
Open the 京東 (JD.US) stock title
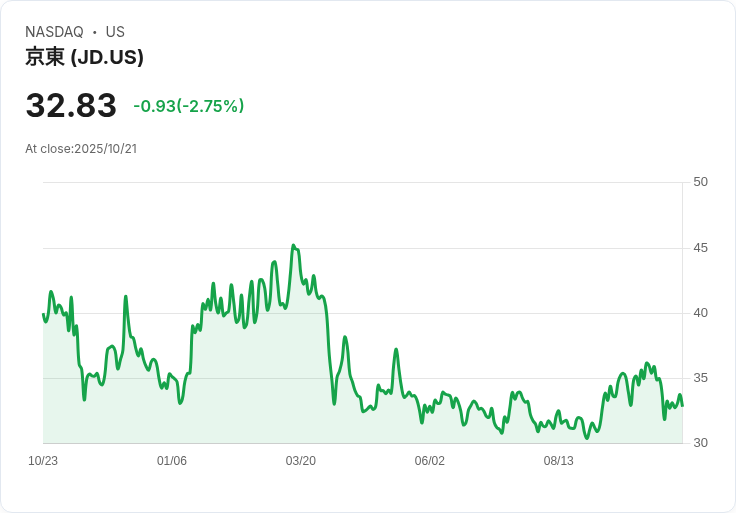pos(85,57)
